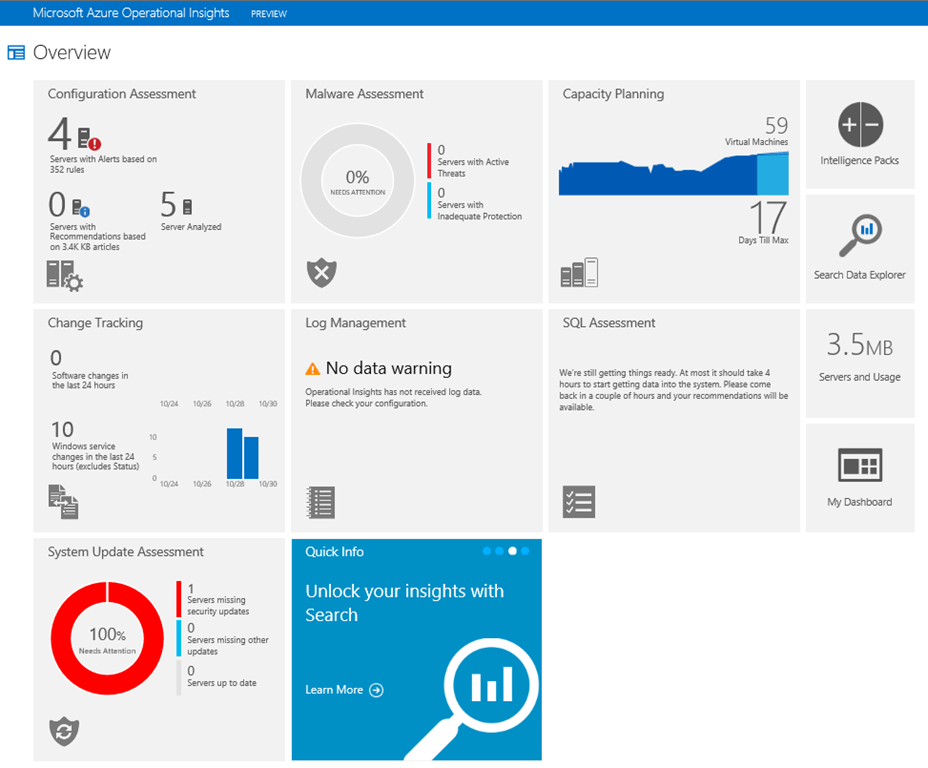The image size is (928, 768).
Task: Click the red 100% Needs Attention donut
Action: 107,638
